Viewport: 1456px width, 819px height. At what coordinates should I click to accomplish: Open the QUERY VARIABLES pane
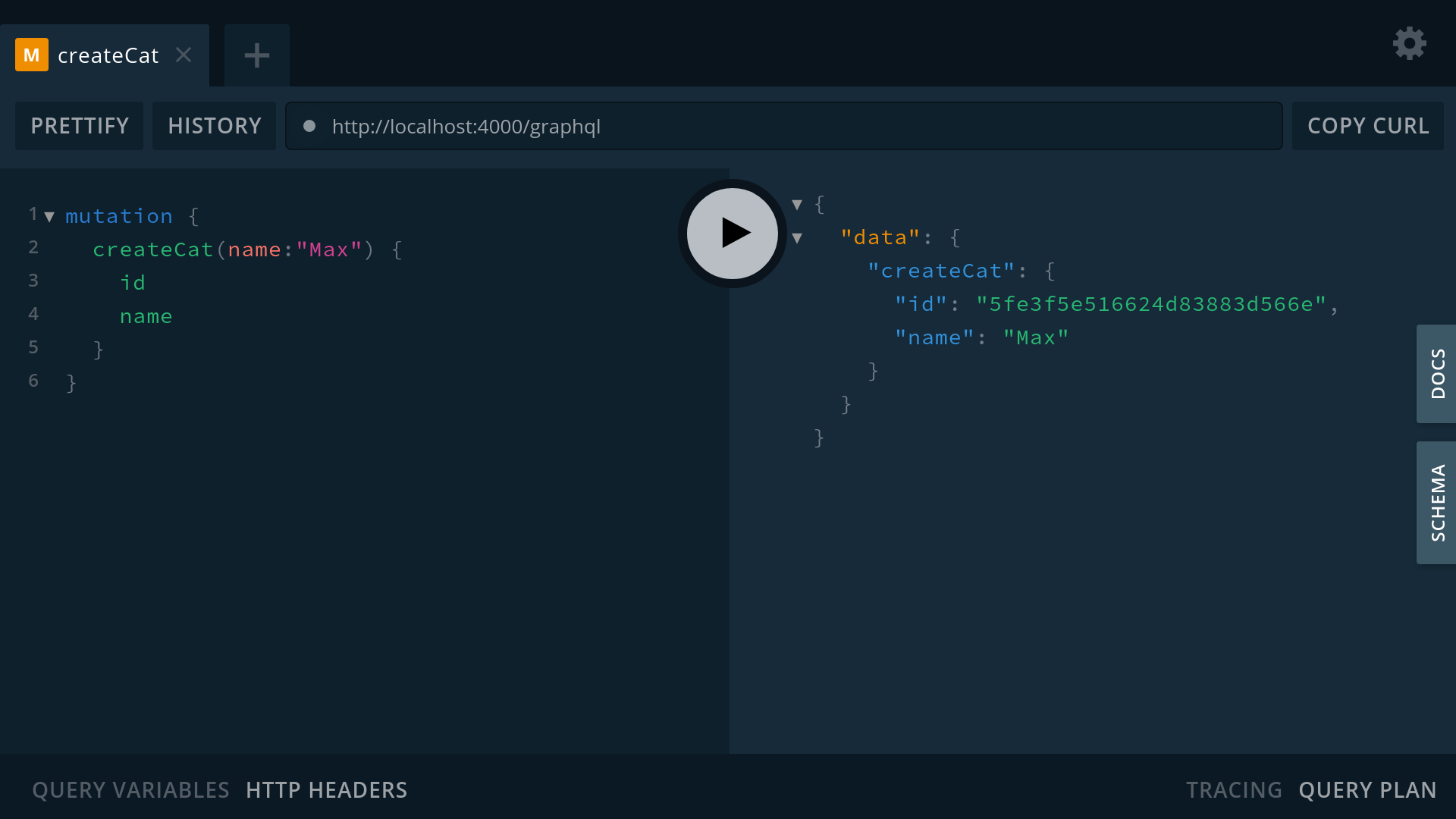pyautogui.click(x=130, y=789)
